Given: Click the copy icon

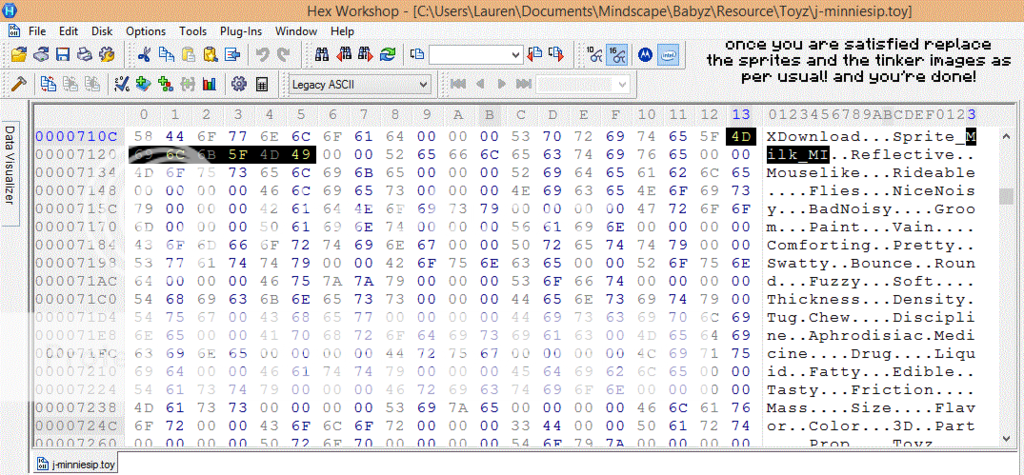Looking at the screenshot, I should (x=167, y=55).
